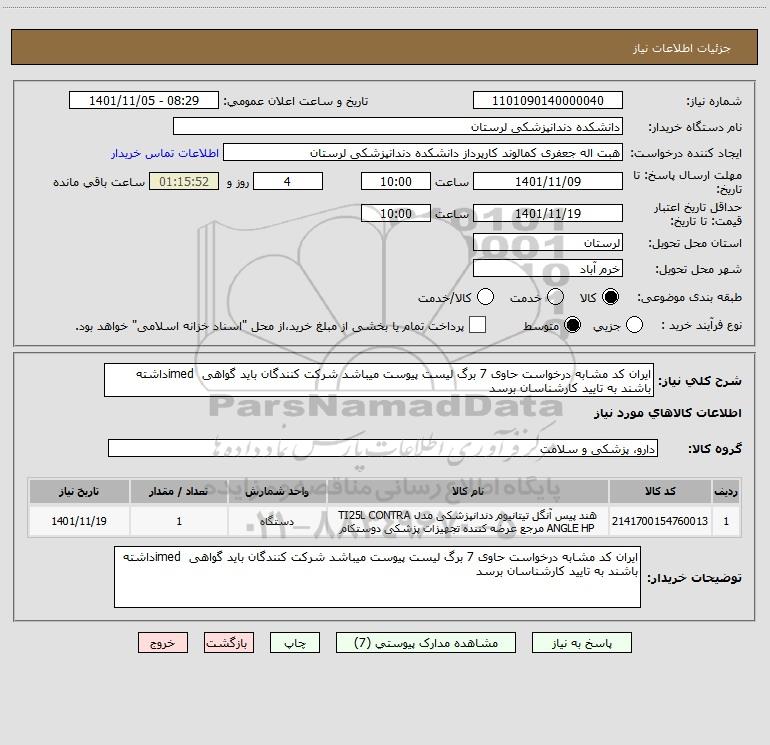This screenshot has height=745, width=770.
Task: Click the product name cell TI25L CONTRA
Action: tap(468, 521)
